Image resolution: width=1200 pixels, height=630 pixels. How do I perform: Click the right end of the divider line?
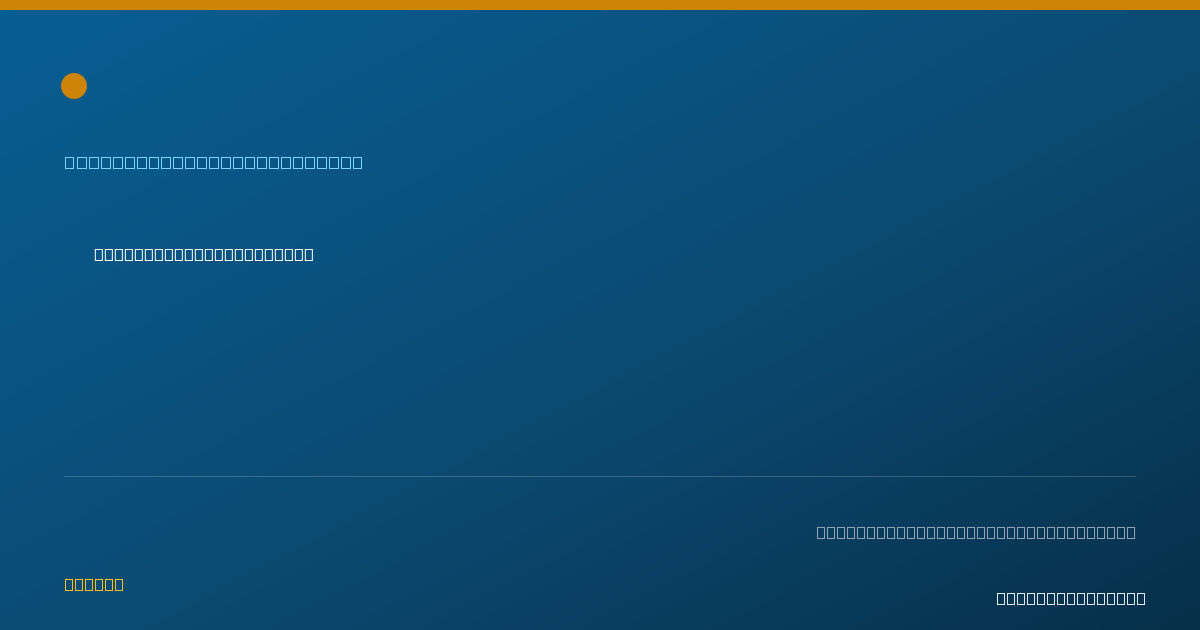[x=1134, y=476]
